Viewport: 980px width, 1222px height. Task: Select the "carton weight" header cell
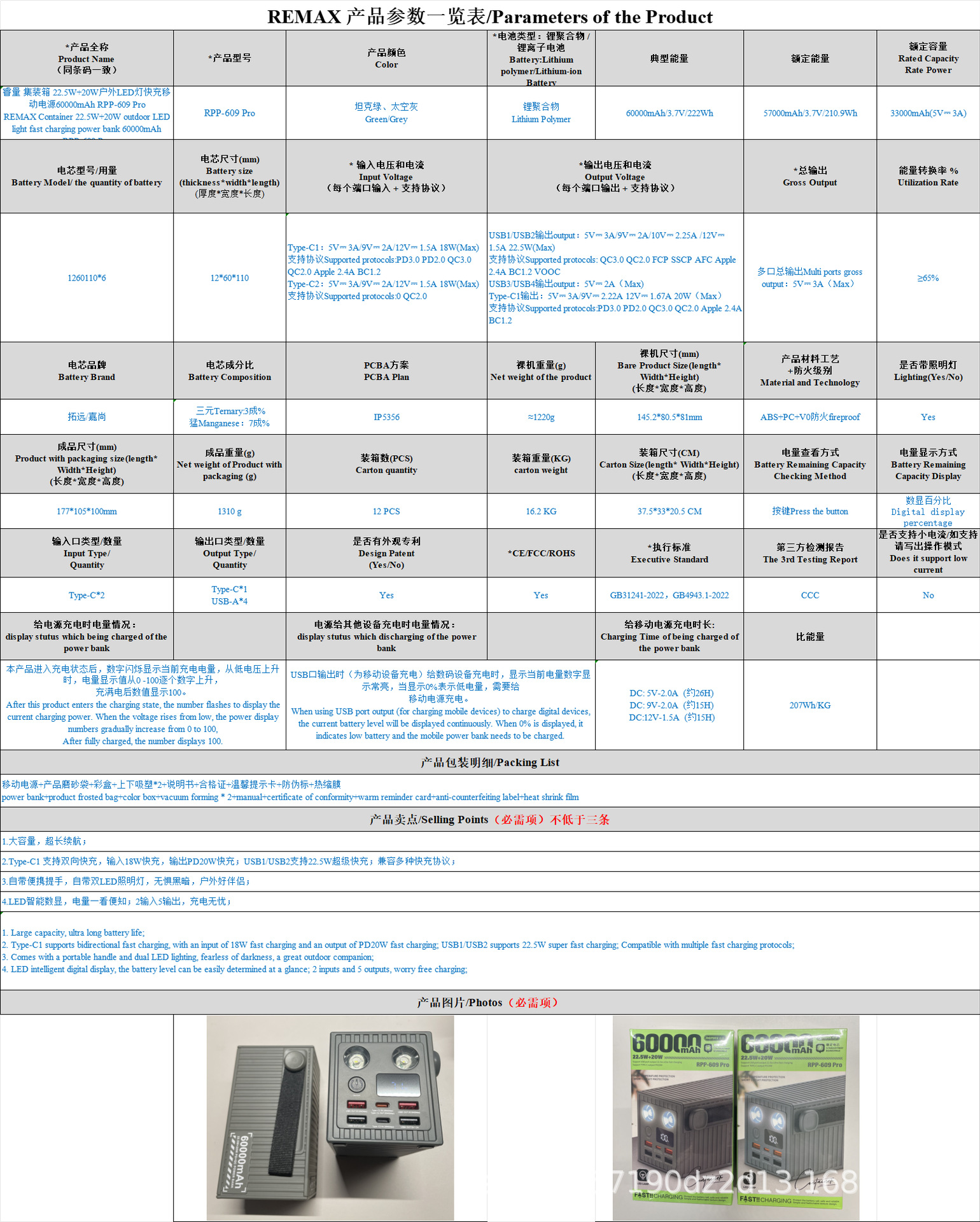point(541,464)
